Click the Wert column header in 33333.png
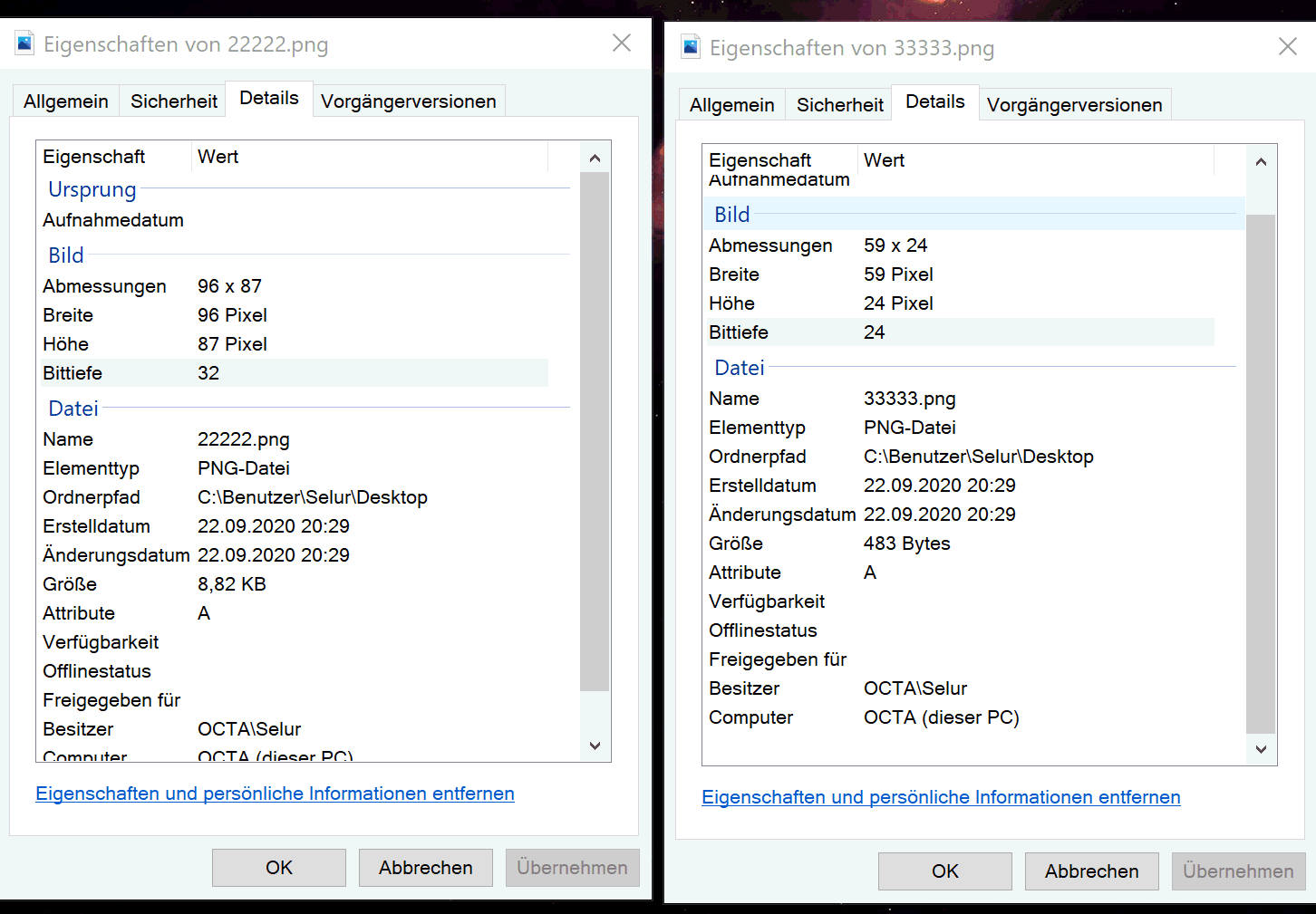Image resolution: width=1316 pixels, height=914 pixels. [885, 160]
